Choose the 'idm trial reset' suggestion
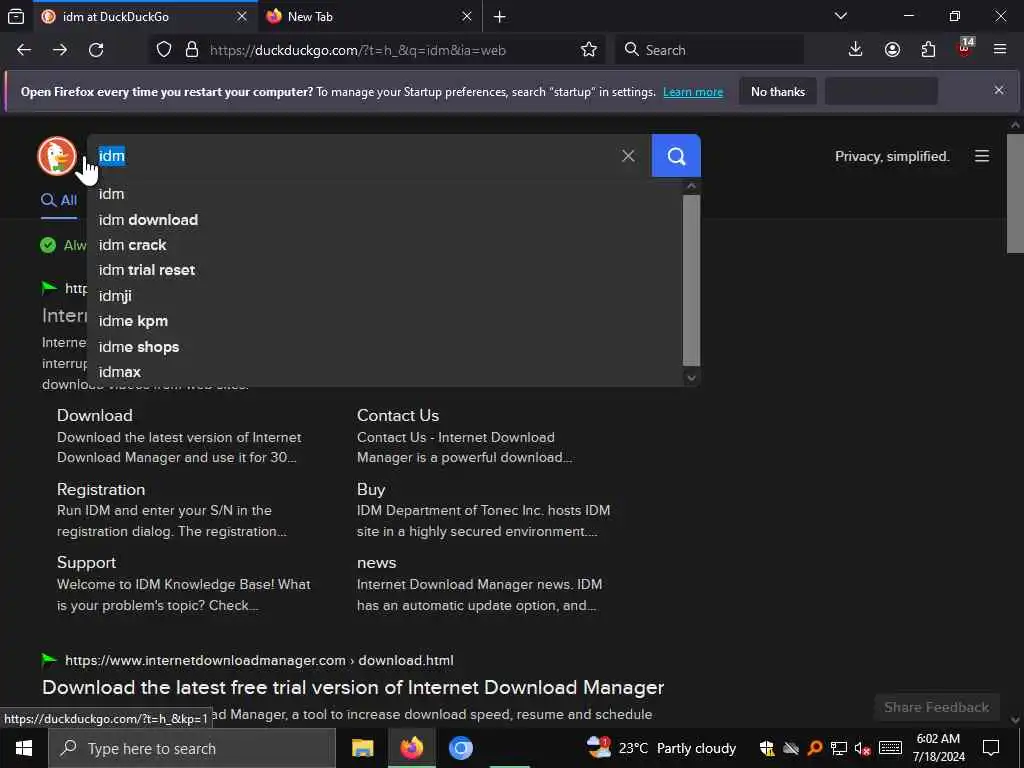 click(x=385, y=270)
